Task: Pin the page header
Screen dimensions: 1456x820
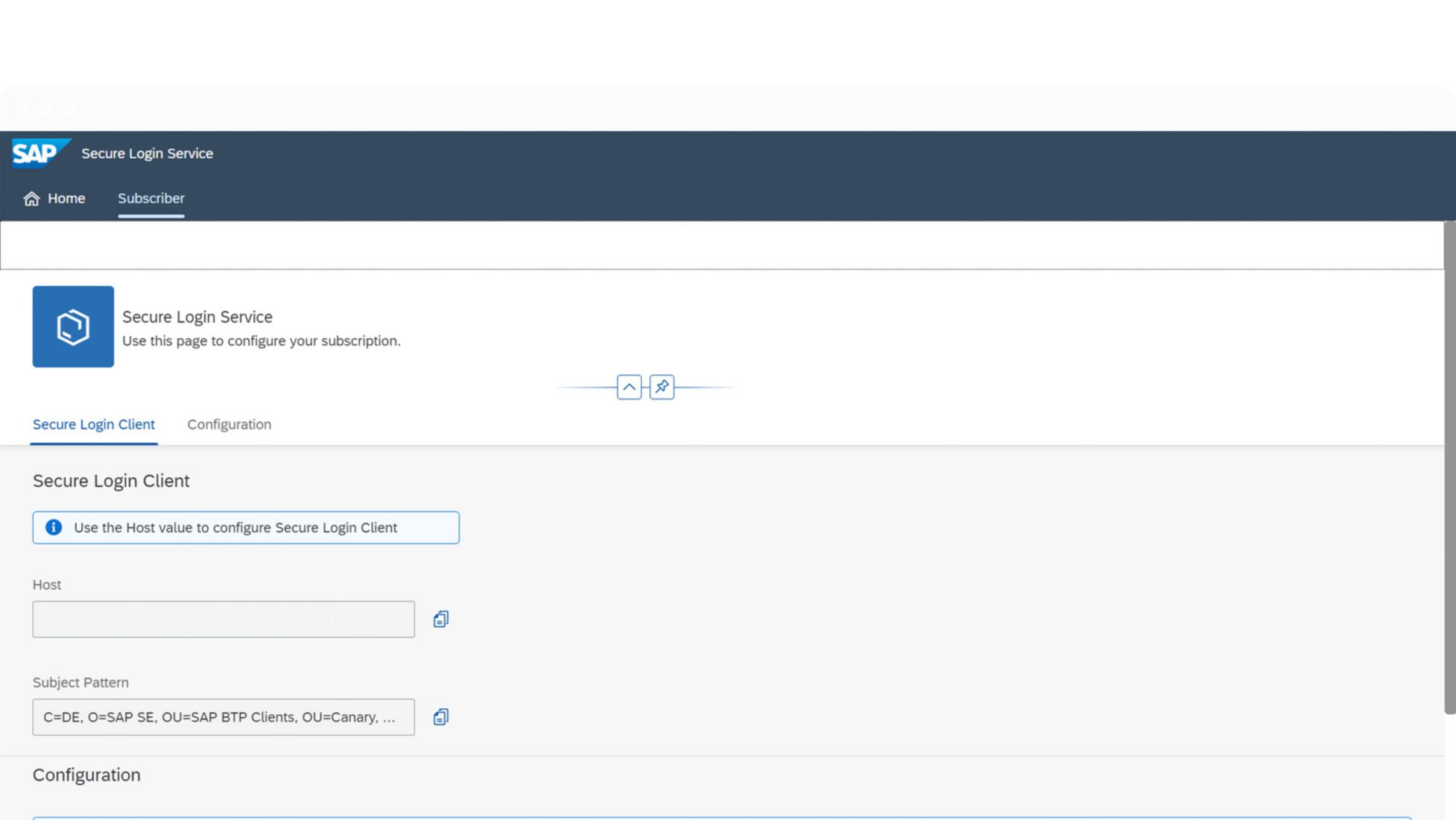Action: [x=662, y=387]
